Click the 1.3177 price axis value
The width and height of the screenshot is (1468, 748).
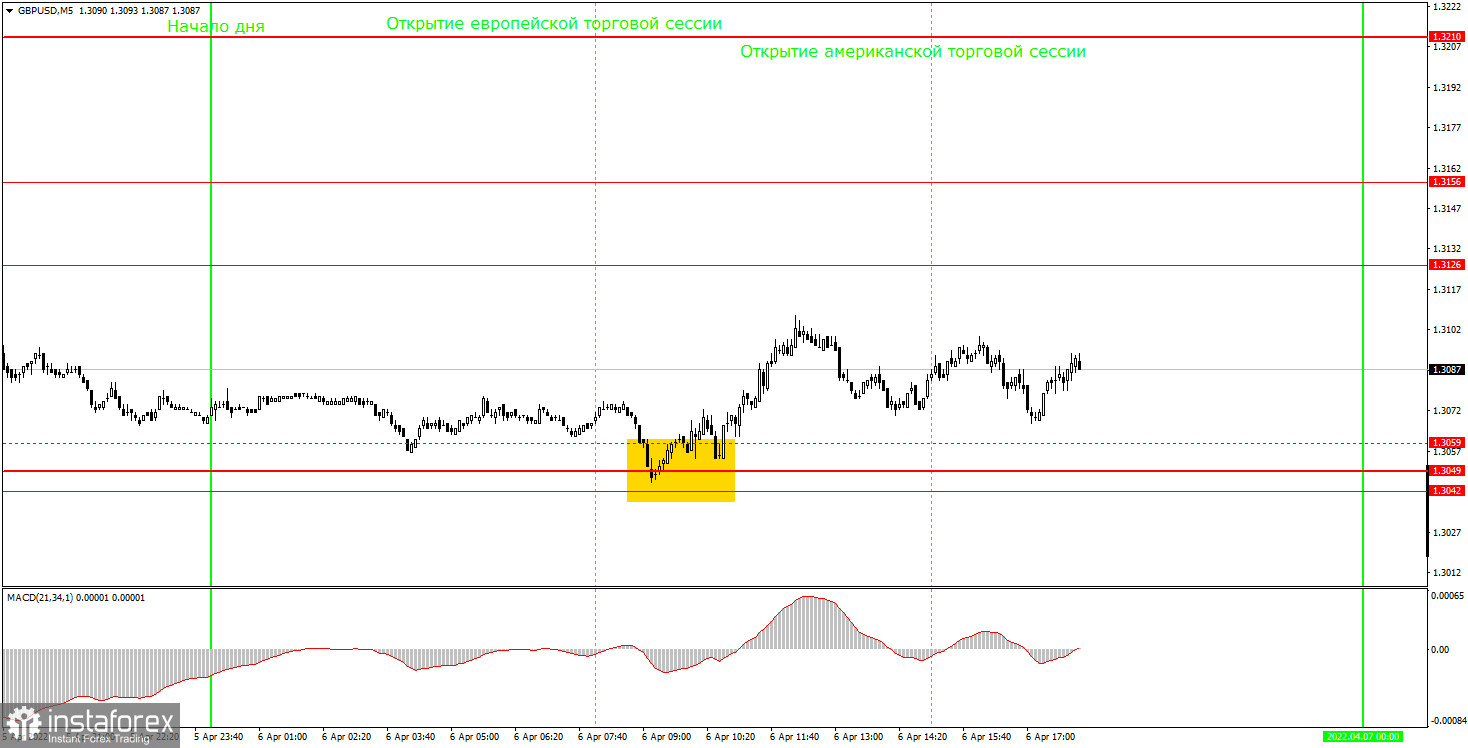click(x=1446, y=128)
